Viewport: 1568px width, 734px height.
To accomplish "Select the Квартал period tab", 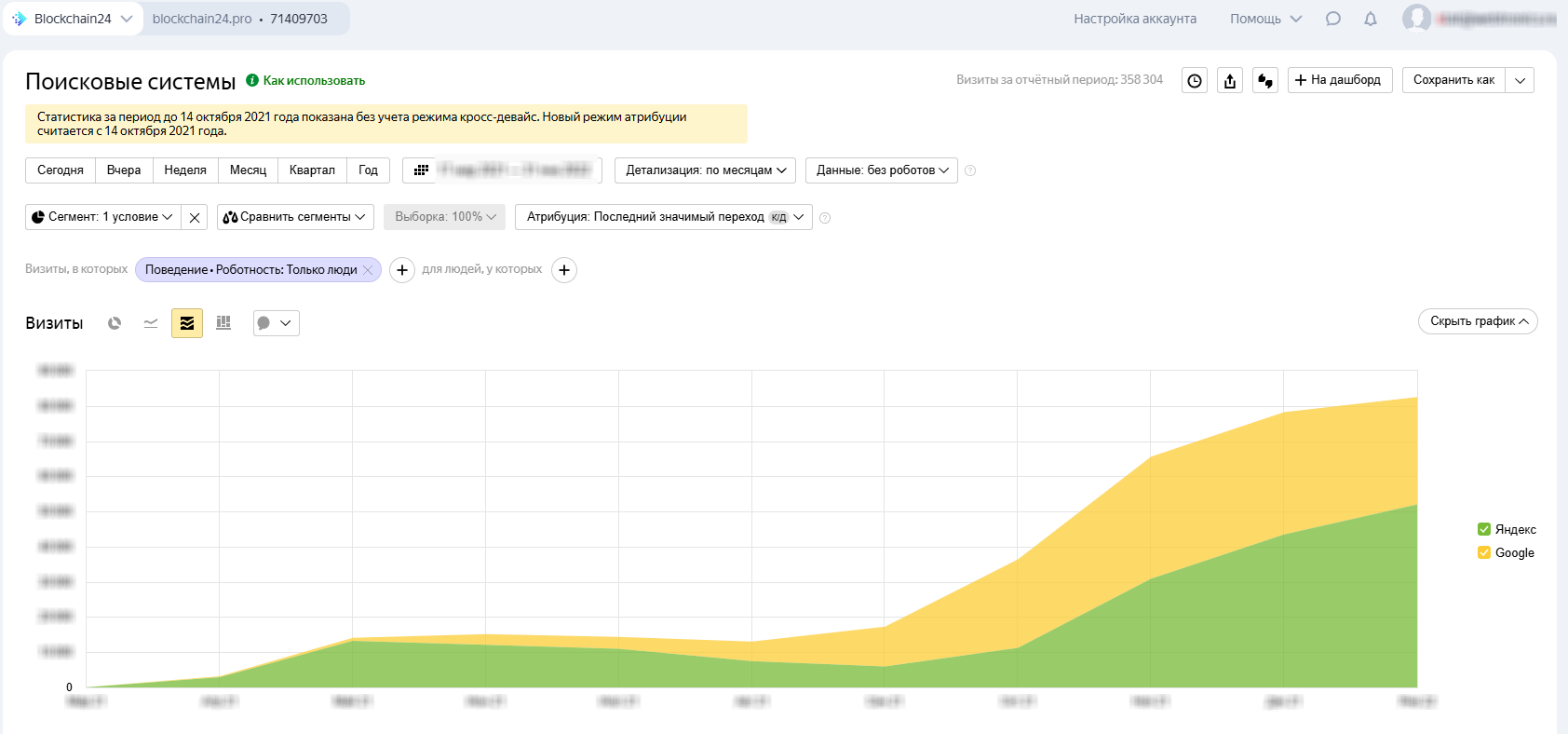I will [312, 170].
